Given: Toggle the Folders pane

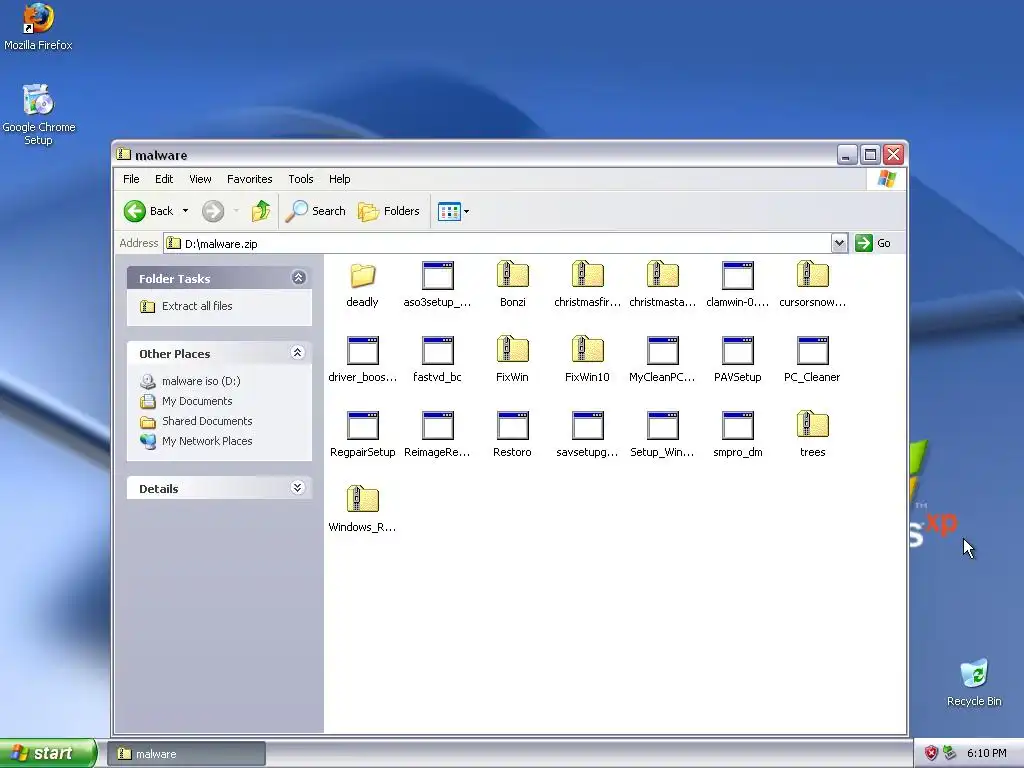Looking at the screenshot, I should (x=389, y=211).
